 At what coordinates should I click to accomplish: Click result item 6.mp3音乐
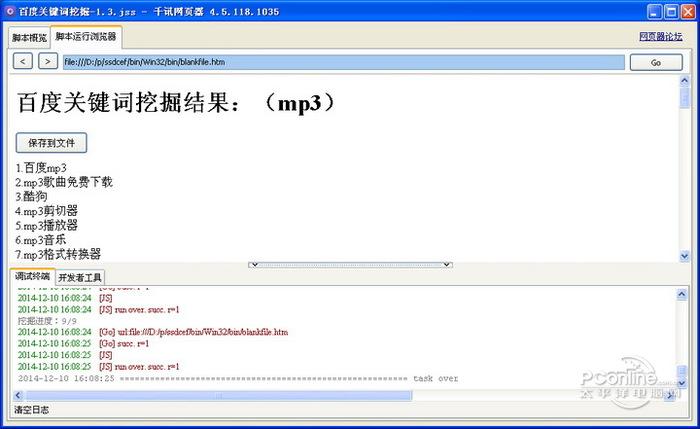[41, 240]
